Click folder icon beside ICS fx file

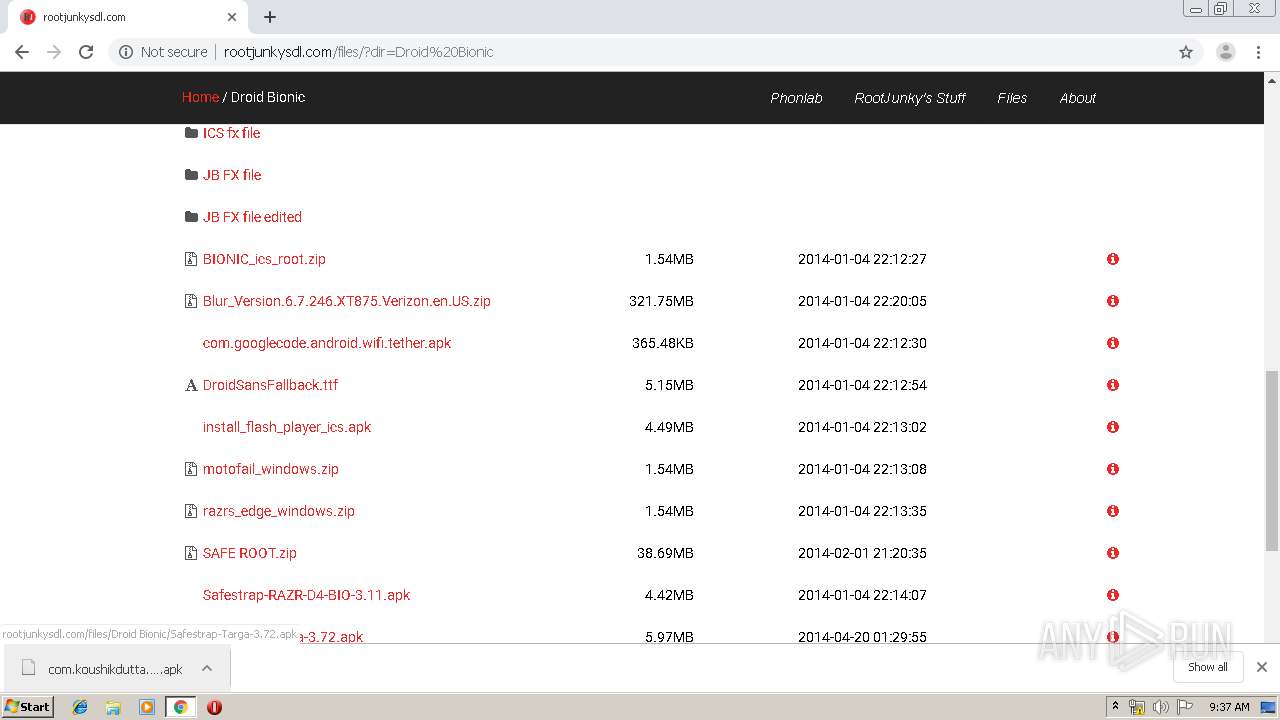[x=191, y=133]
